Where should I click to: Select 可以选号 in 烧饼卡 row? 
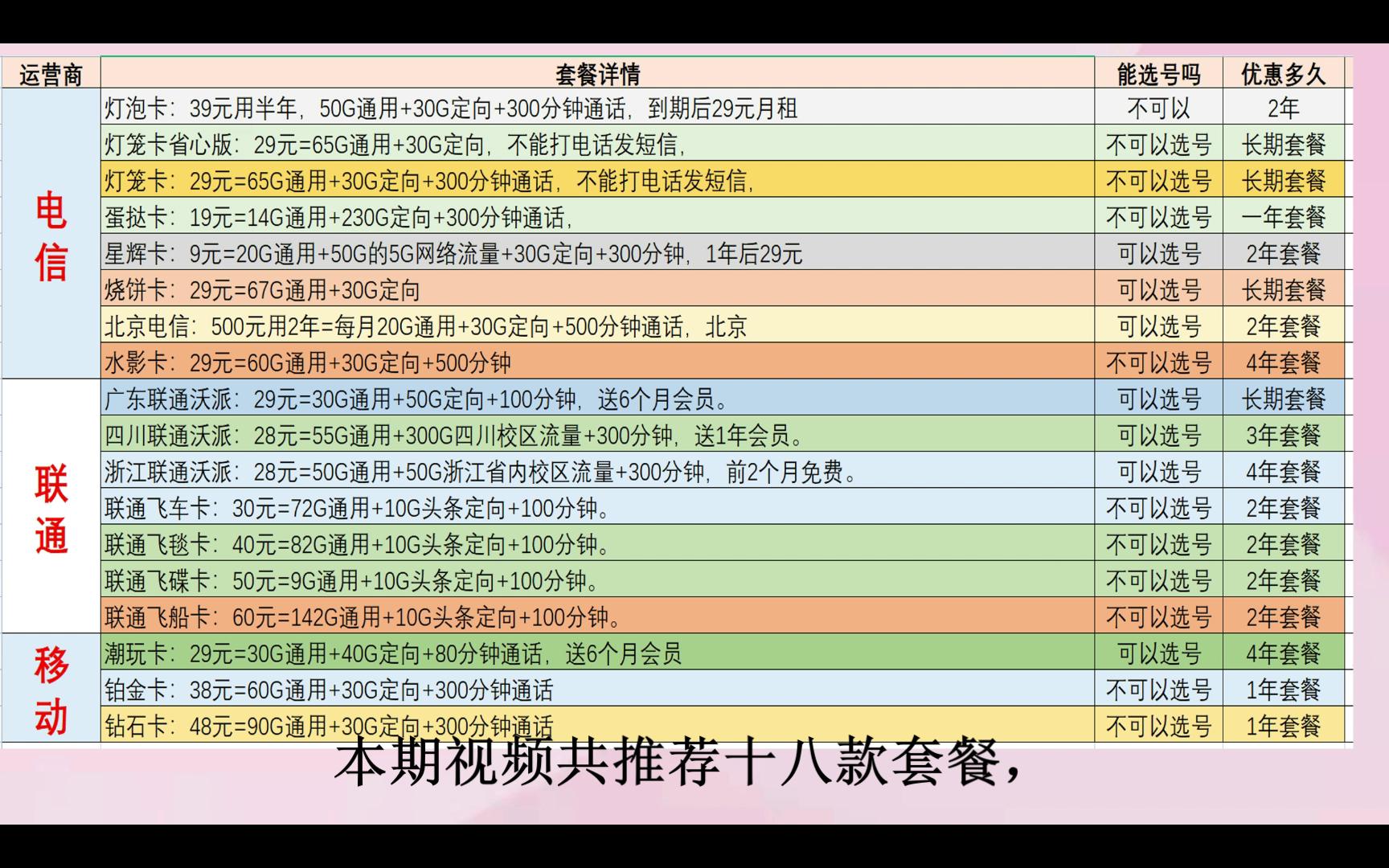(x=1158, y=289)
